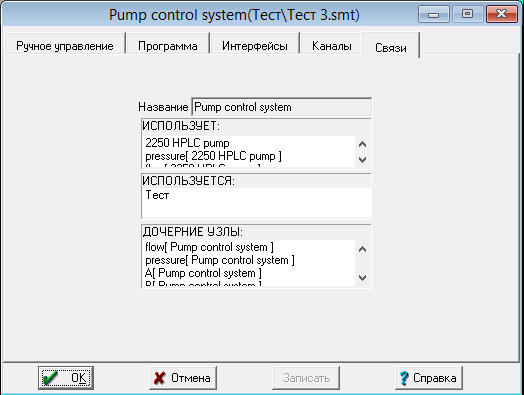Select the Связи tab
This screenshot has height=395, width=524.
pyautogui.click(x=391, y=47)
